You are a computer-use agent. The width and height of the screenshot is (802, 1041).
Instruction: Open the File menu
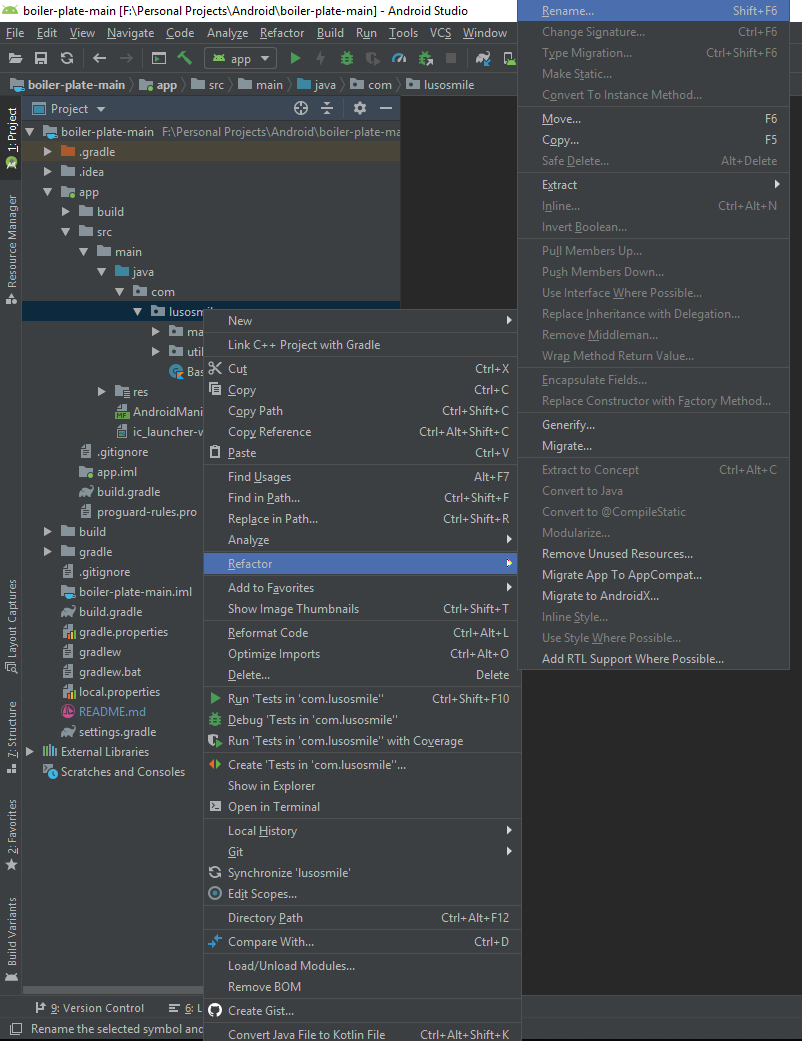point(15,33)
